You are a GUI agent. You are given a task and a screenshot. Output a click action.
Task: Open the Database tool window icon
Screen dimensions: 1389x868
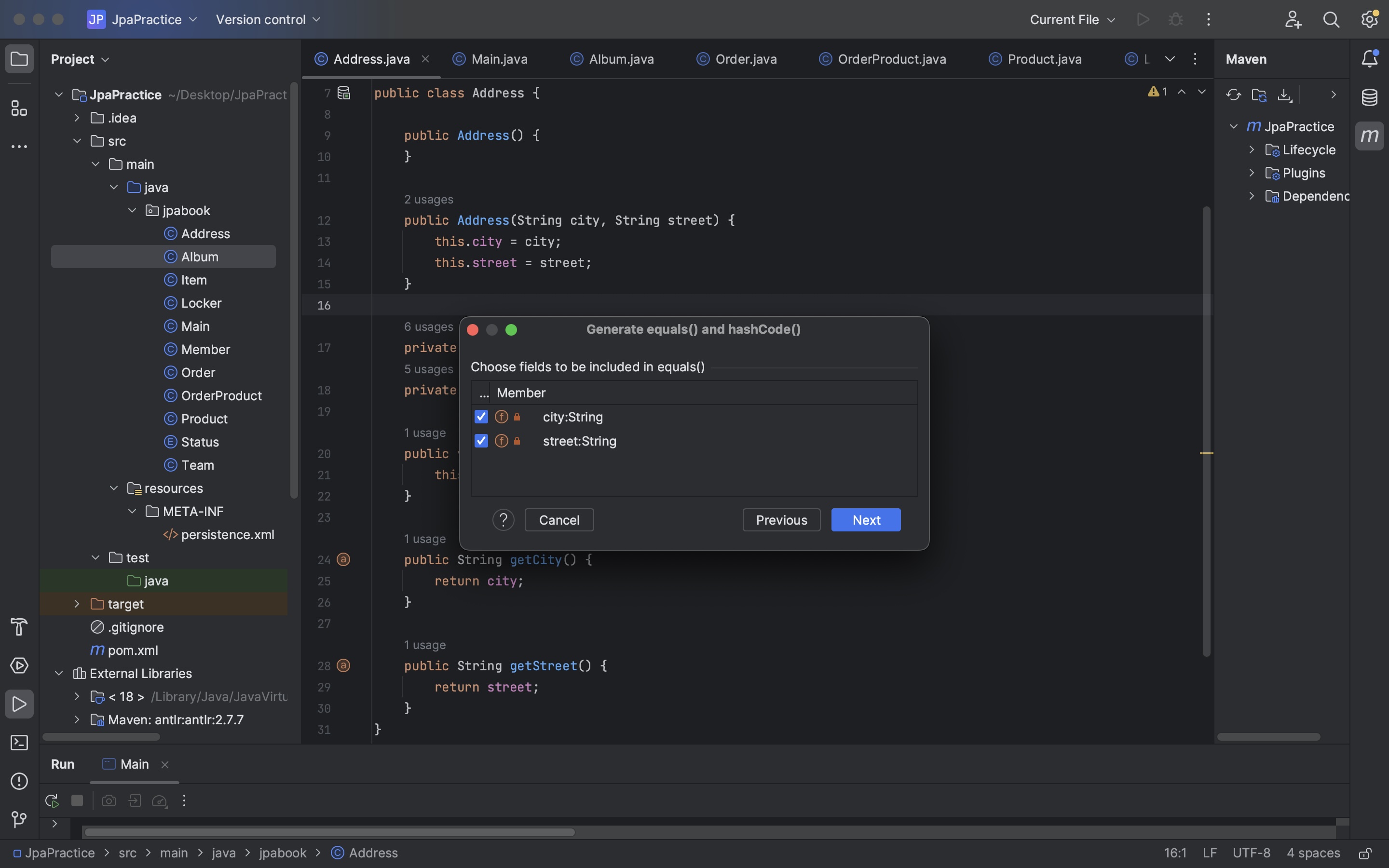pyautogui.click(x=1370, y=97)
